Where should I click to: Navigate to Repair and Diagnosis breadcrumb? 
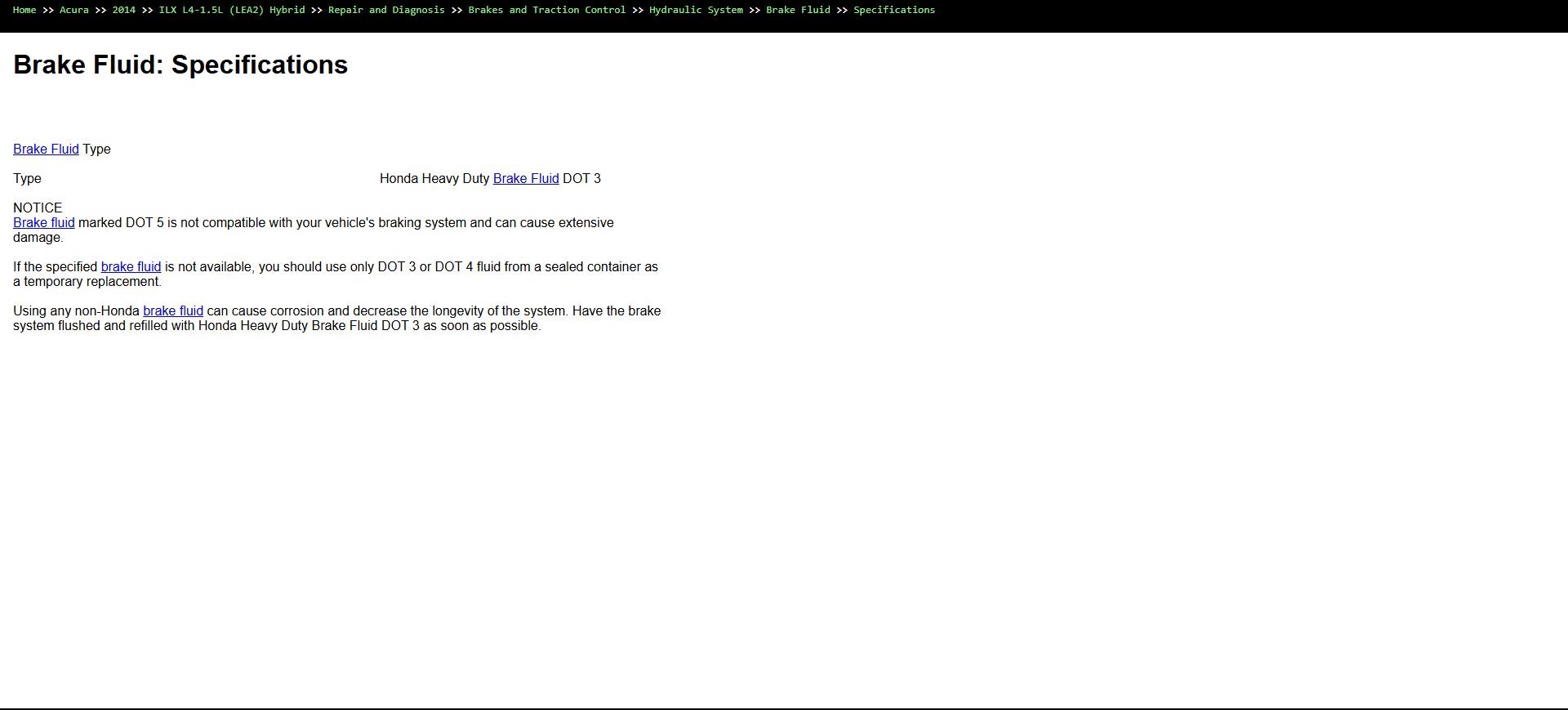pyautogui.click(x=386, y=10)
